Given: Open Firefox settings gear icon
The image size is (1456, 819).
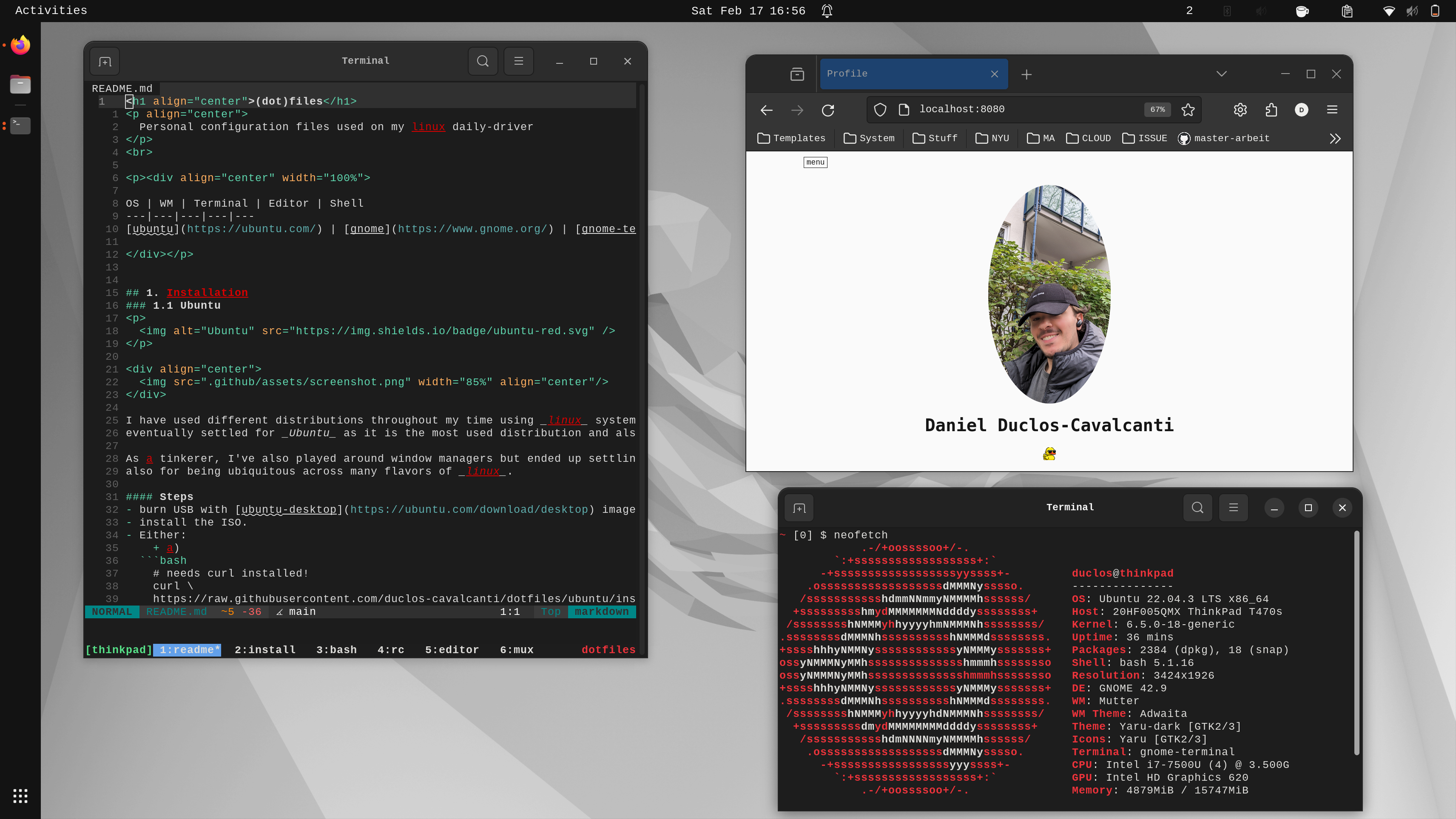Looking at the screenshot, I should tap(1240, 110).
